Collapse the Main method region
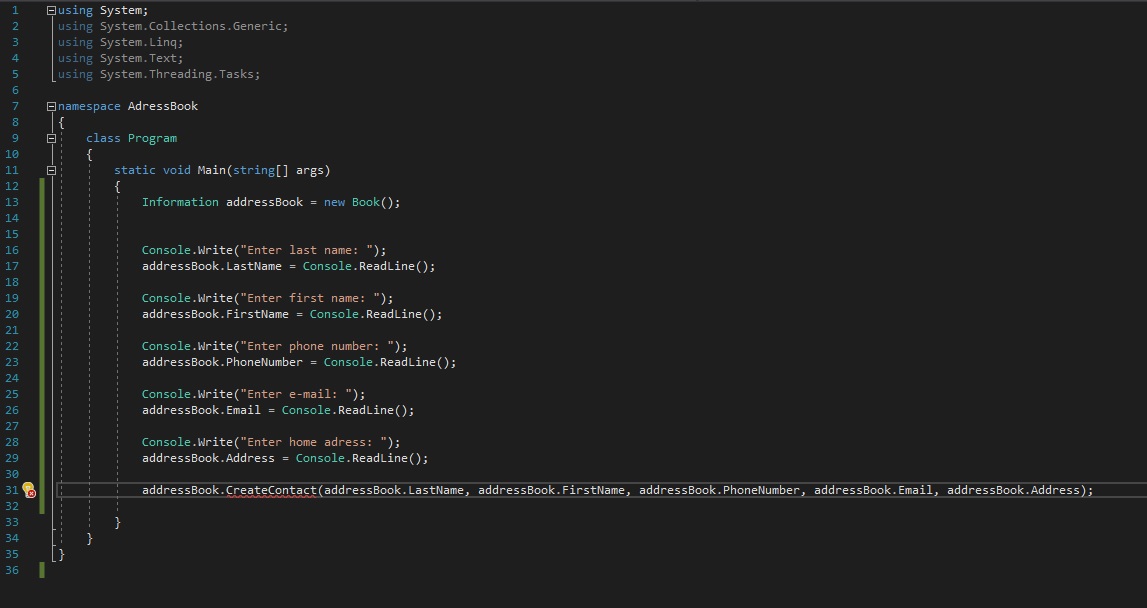The width and height of the screenshot is (1147, 608). click(51, 171)
